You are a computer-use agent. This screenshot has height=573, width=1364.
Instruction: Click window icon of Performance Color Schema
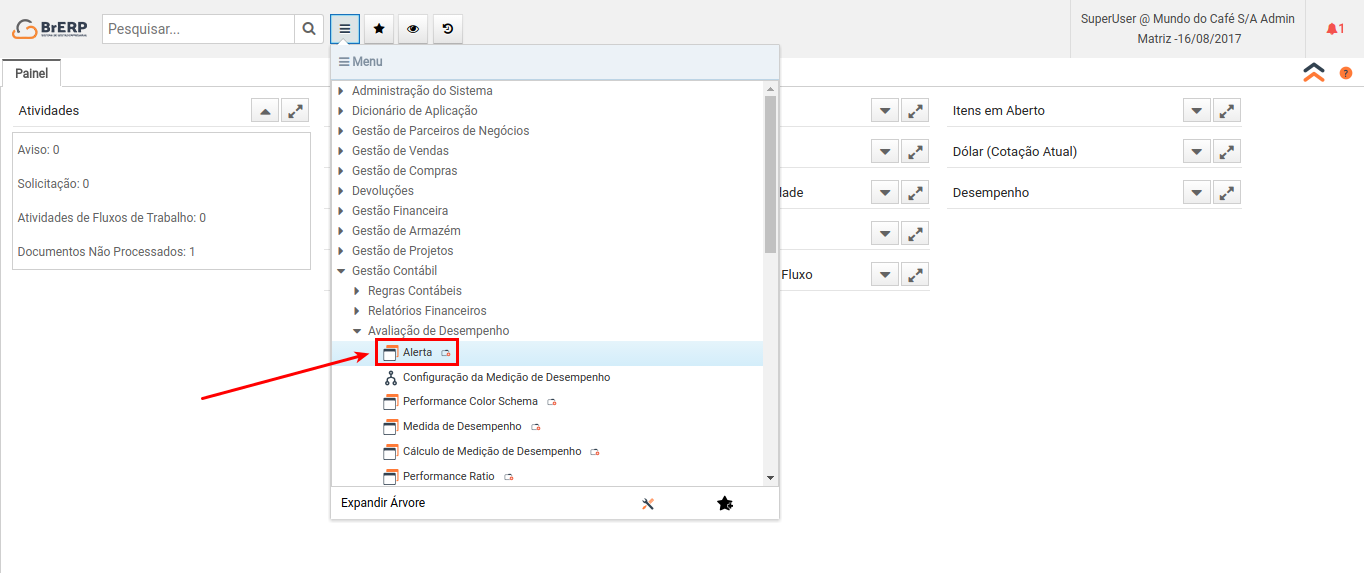point(391,402)
